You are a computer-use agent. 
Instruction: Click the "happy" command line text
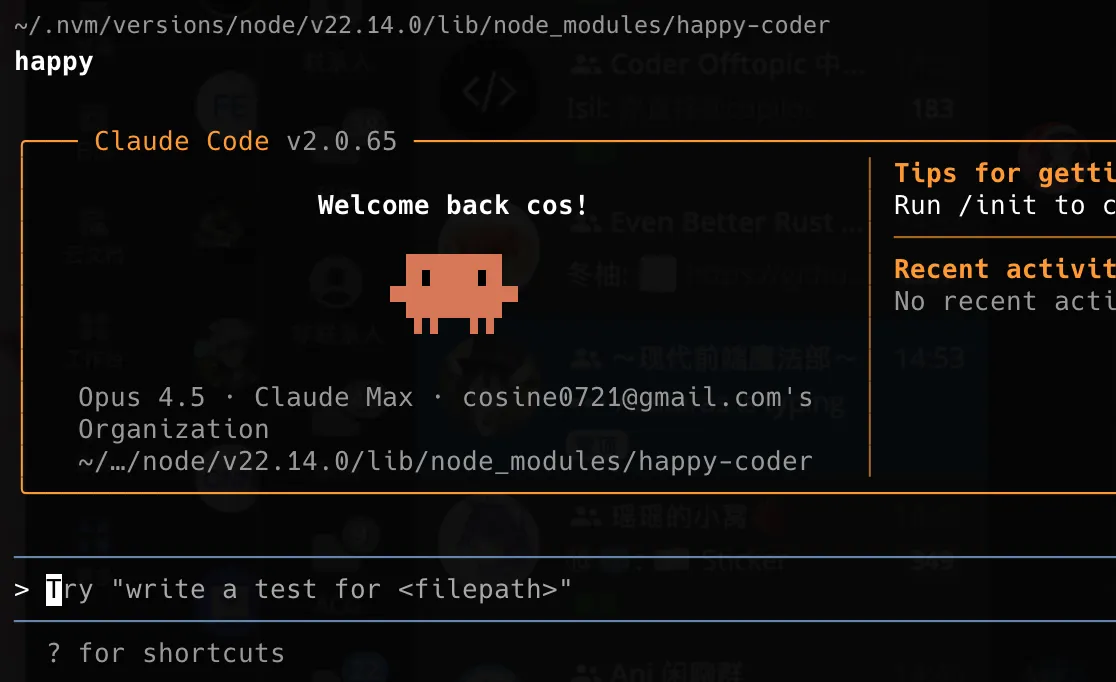click(54, 61)
